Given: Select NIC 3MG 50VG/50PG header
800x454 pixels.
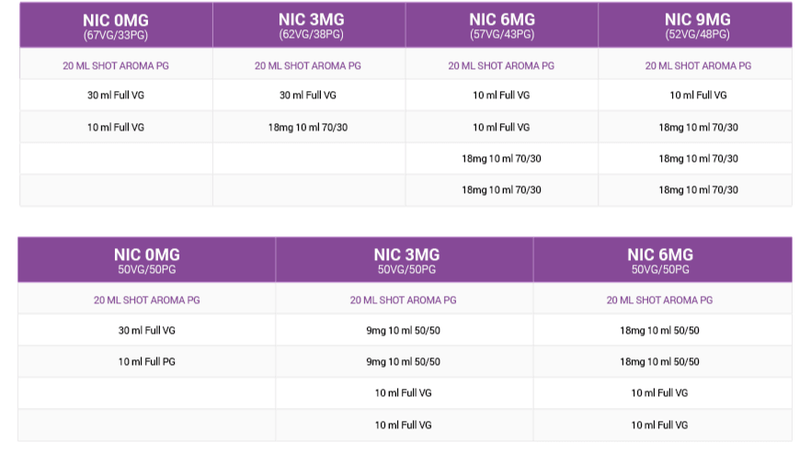Looking at the screenshot, I should tap(405, 260).
